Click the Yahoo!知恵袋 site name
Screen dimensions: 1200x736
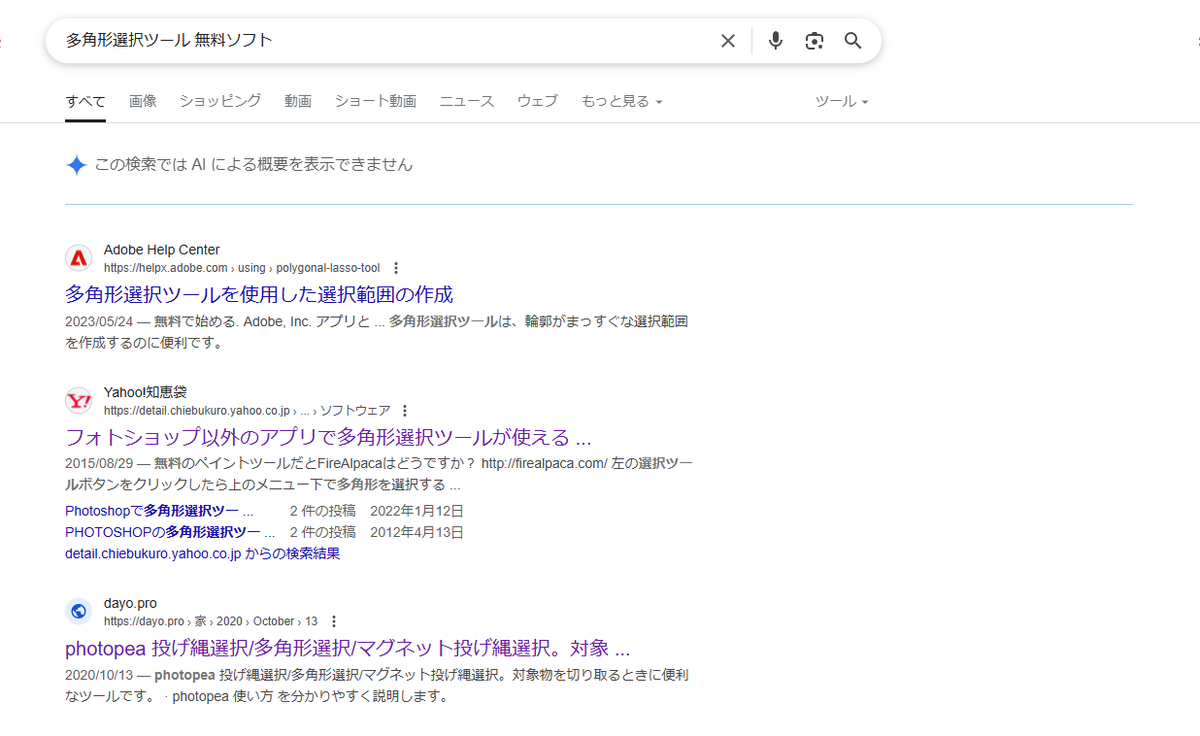pyautogui.click(x=145, y=392)
